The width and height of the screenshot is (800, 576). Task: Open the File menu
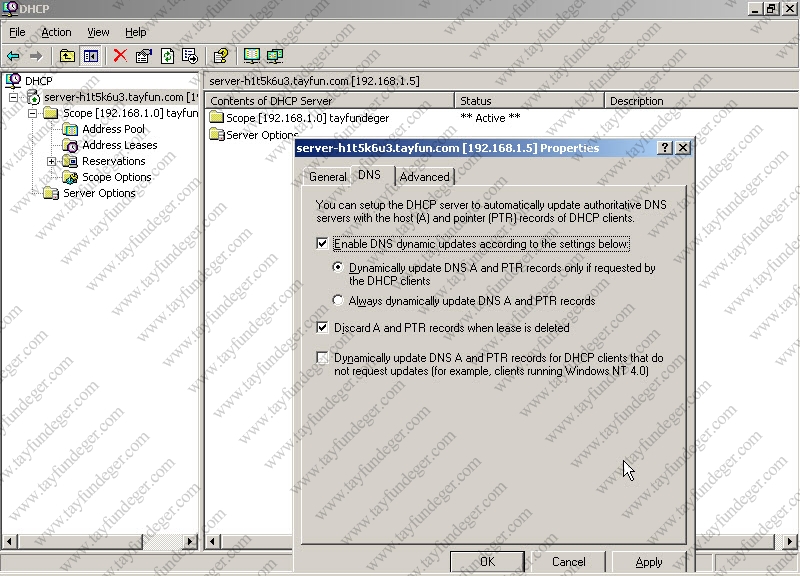(x=17, y=32)
